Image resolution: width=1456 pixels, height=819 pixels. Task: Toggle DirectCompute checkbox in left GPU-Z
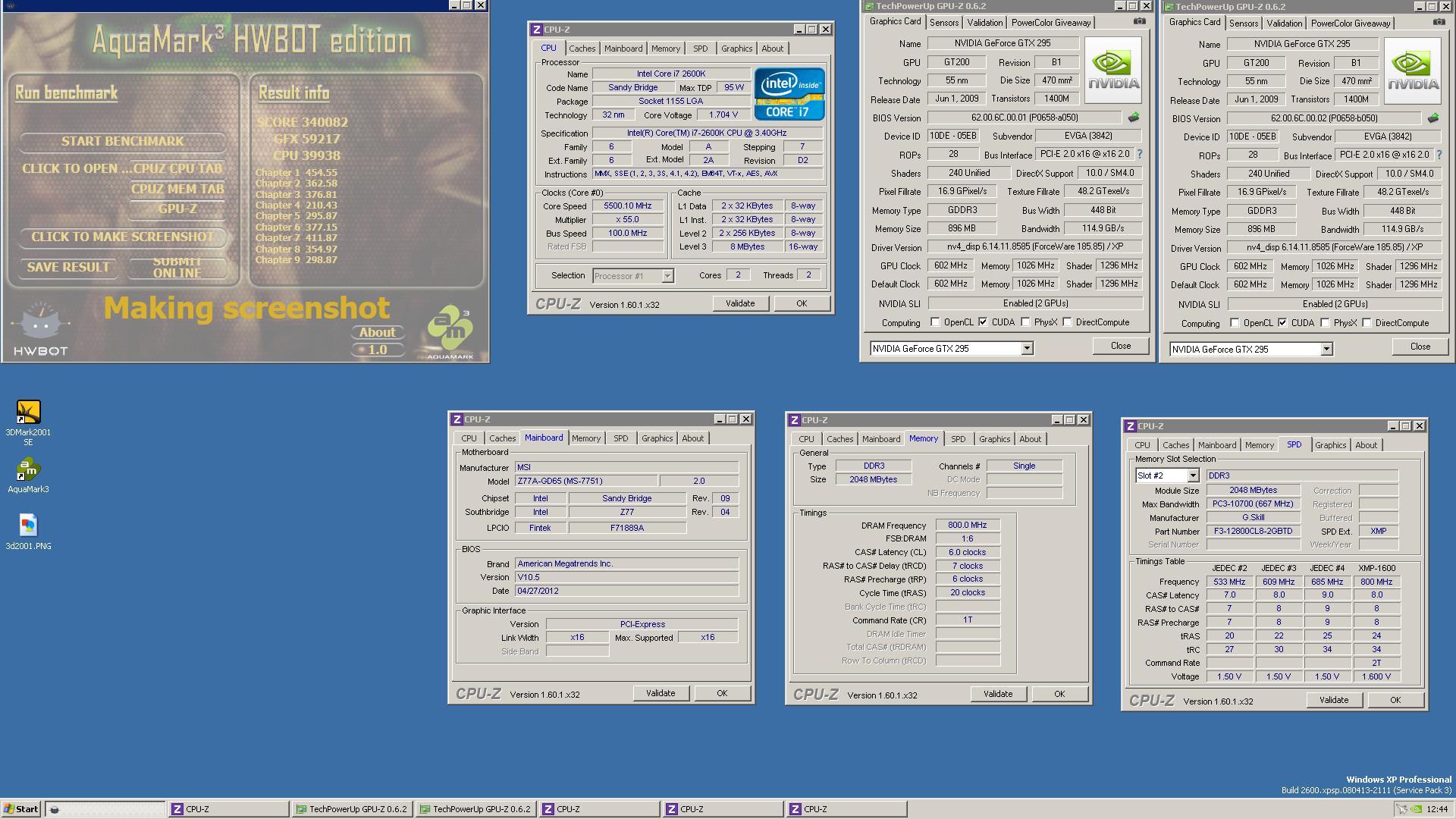click(x=1067, y=322)
